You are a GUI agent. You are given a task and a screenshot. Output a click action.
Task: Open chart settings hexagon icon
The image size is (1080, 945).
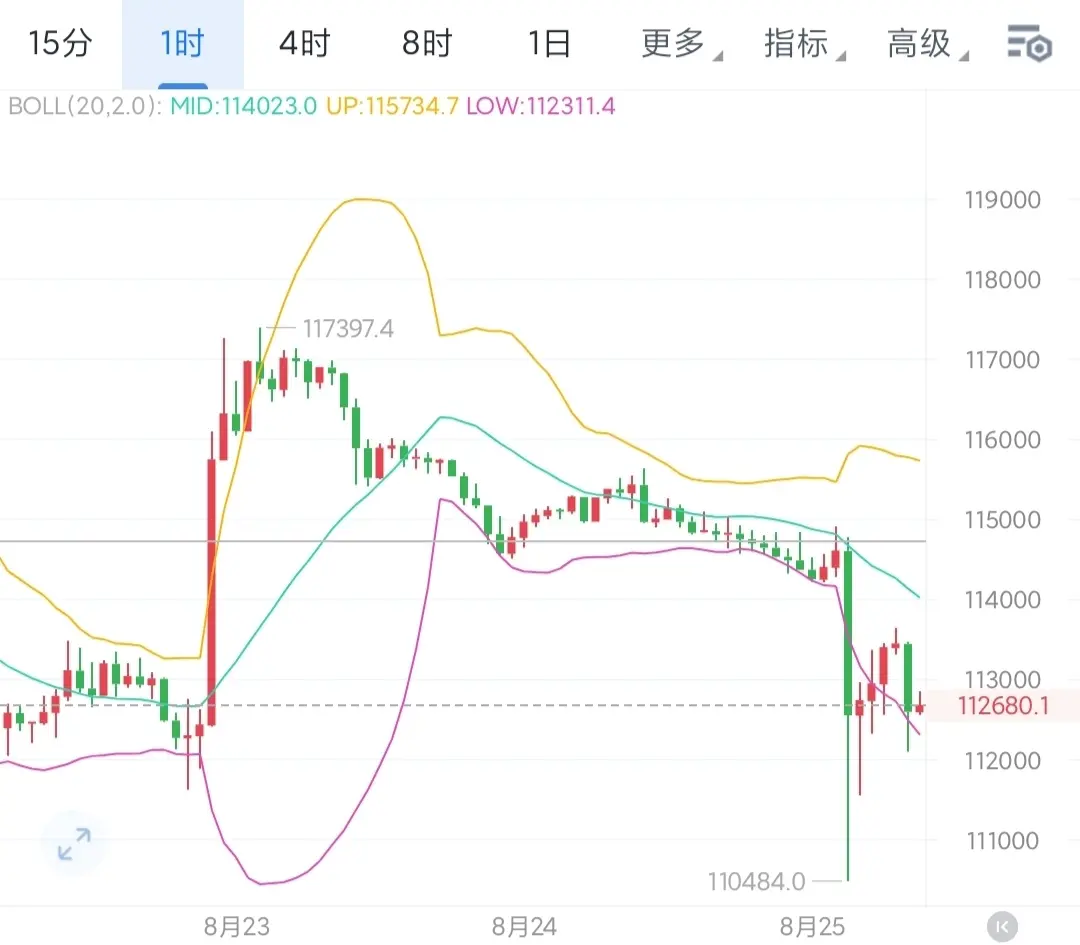pos(1029,43)
